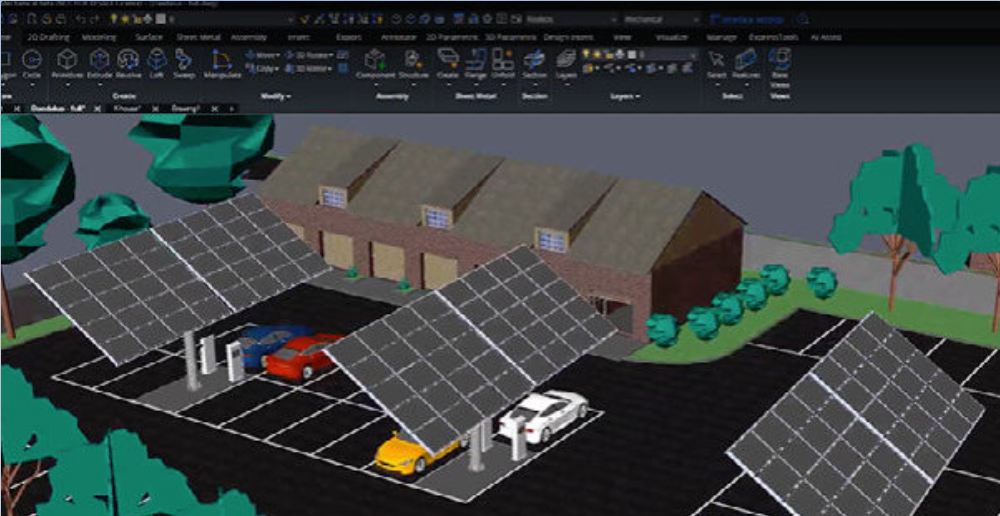1000x516 pixels.
Task: Open the ExpressTools ribbon tab
Action: tap(773, 38)
